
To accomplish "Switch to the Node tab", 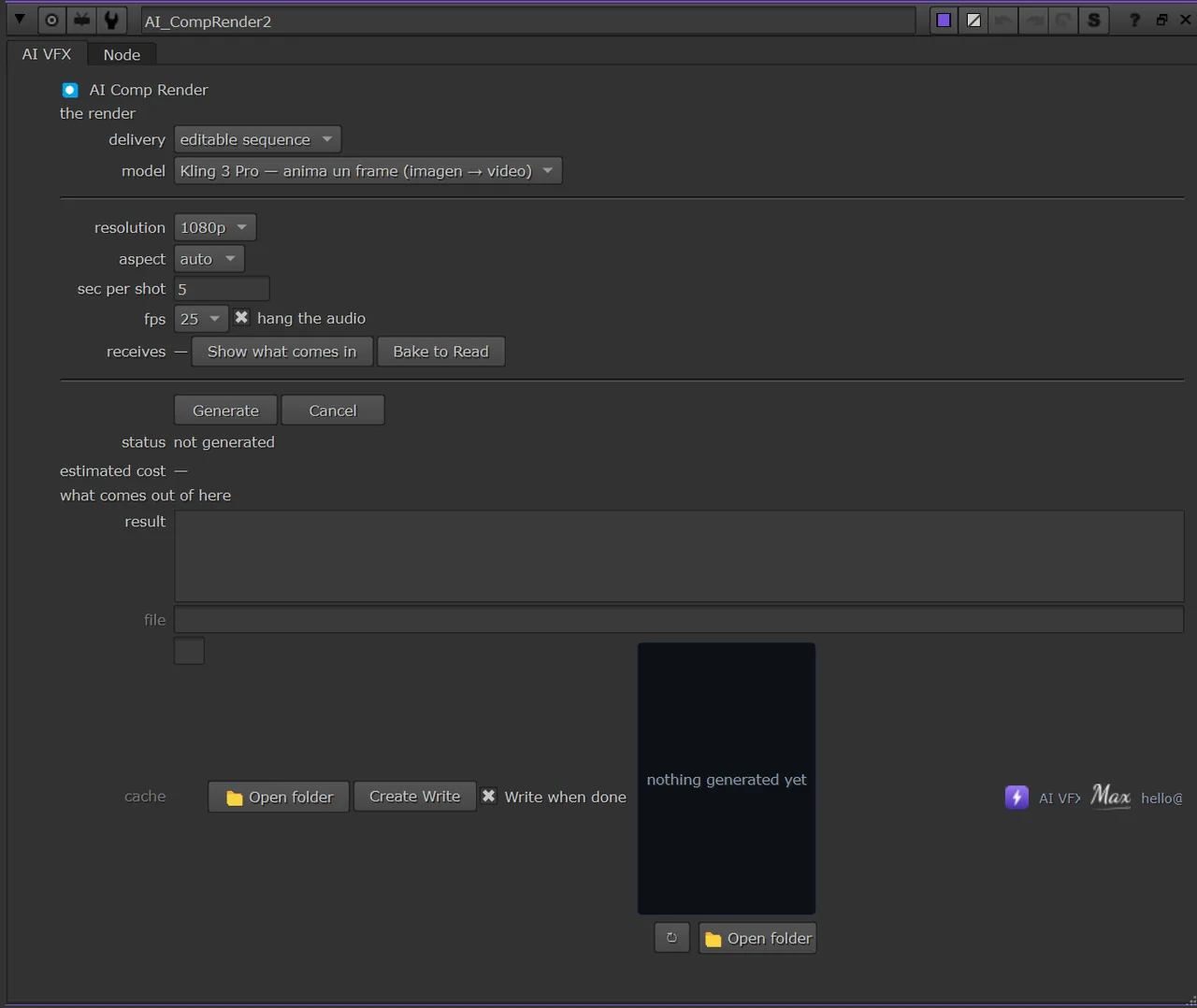I will 122,54.
